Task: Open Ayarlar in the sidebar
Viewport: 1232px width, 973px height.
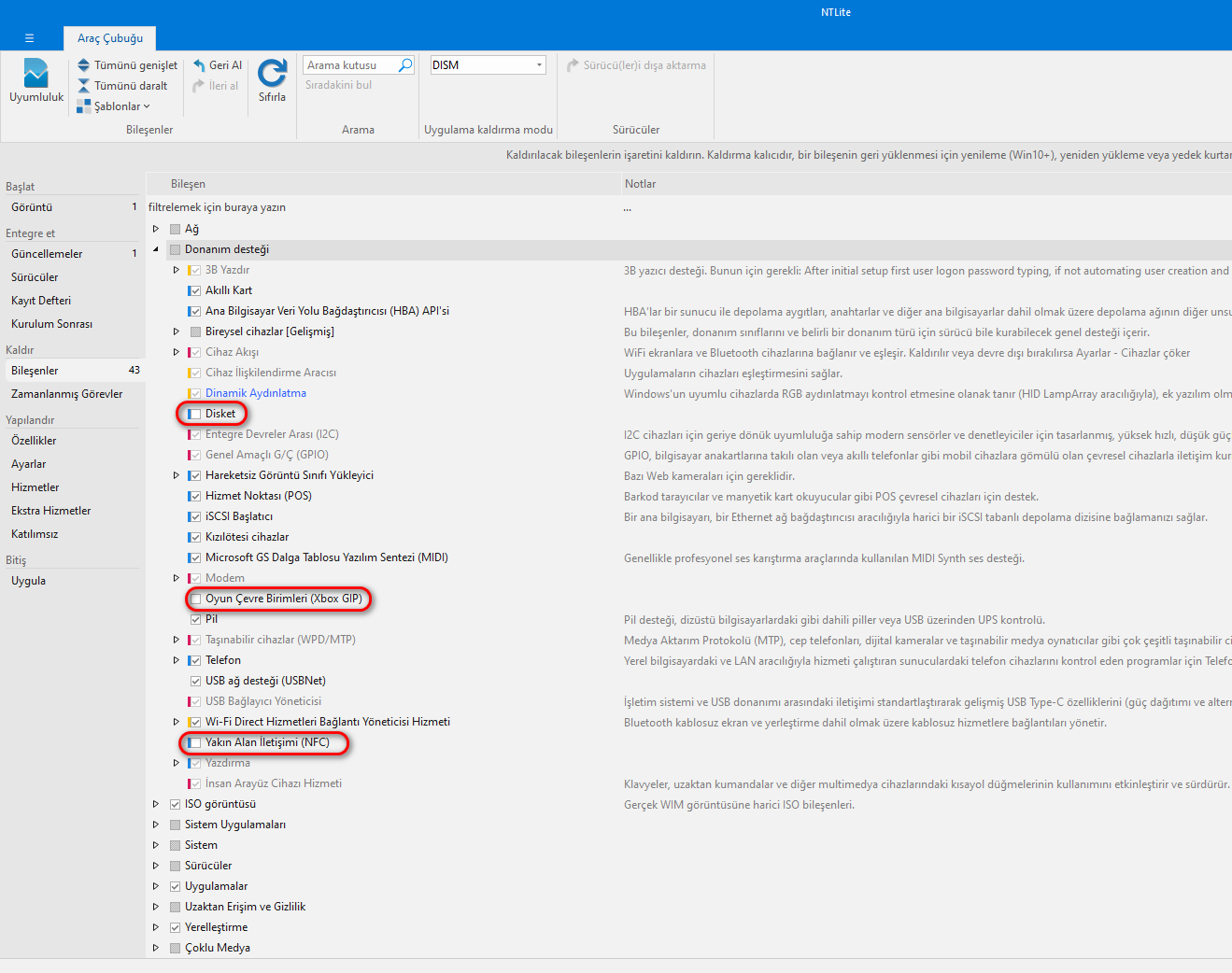Action: (x=73, y=464)
